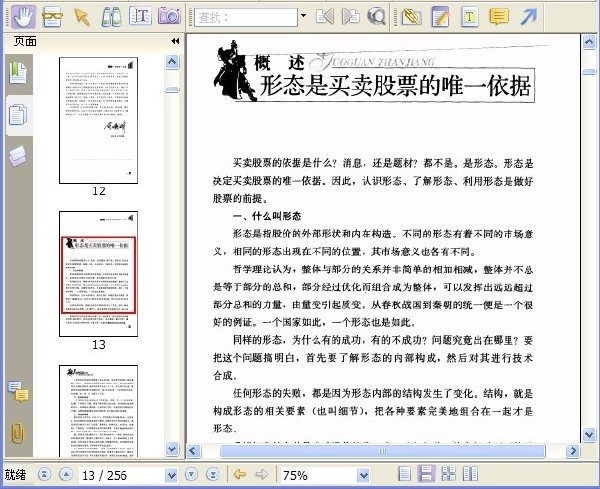Image resolution: width=600 pixels, height=489 pixels.
Task: Open the layers sidebar panel
Action: (18, 155)
